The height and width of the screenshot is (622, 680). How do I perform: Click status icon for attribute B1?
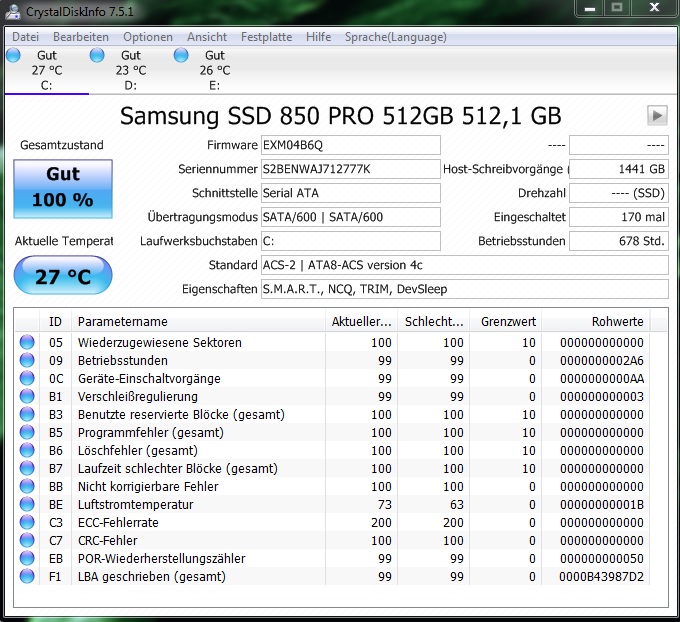pyautogui.click(x=27, y=396)
